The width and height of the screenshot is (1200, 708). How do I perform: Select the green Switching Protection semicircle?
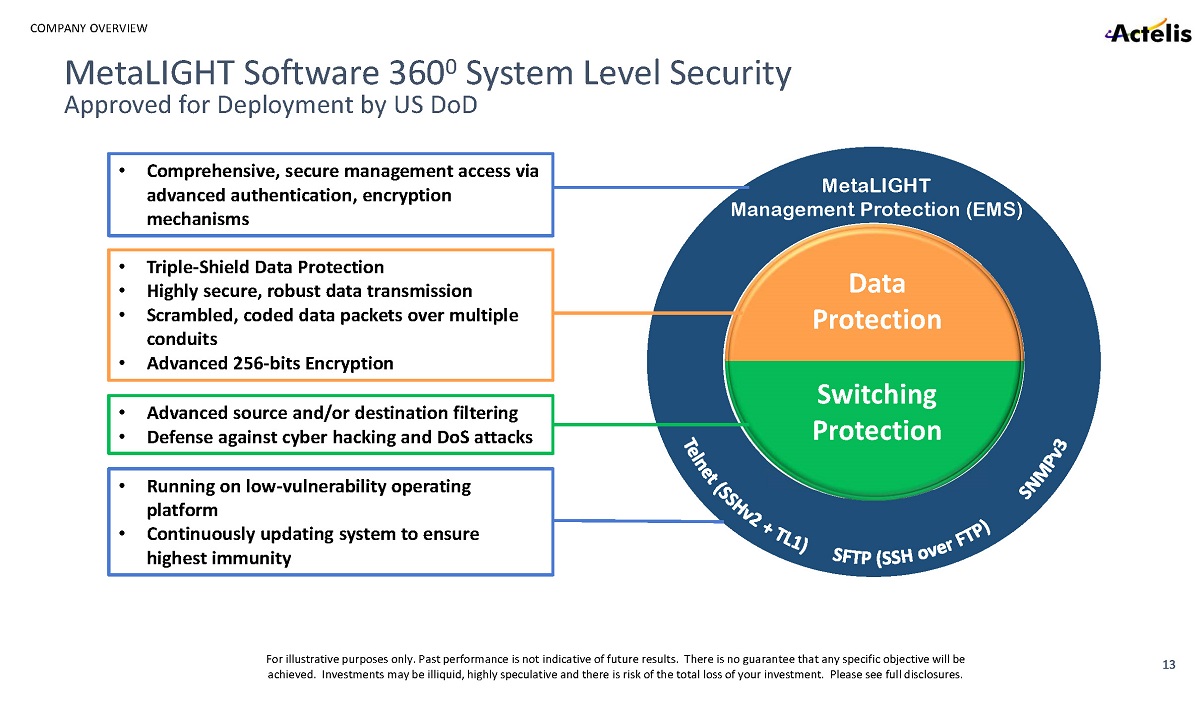tap(876, 412)
